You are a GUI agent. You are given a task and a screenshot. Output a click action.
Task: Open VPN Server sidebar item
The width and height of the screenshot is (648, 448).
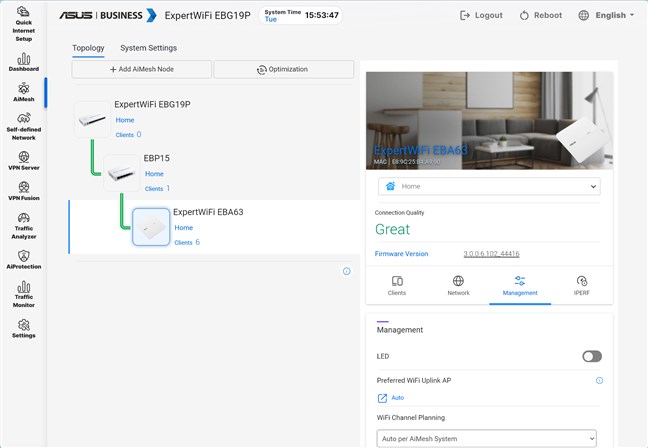(x=24, y=160)
